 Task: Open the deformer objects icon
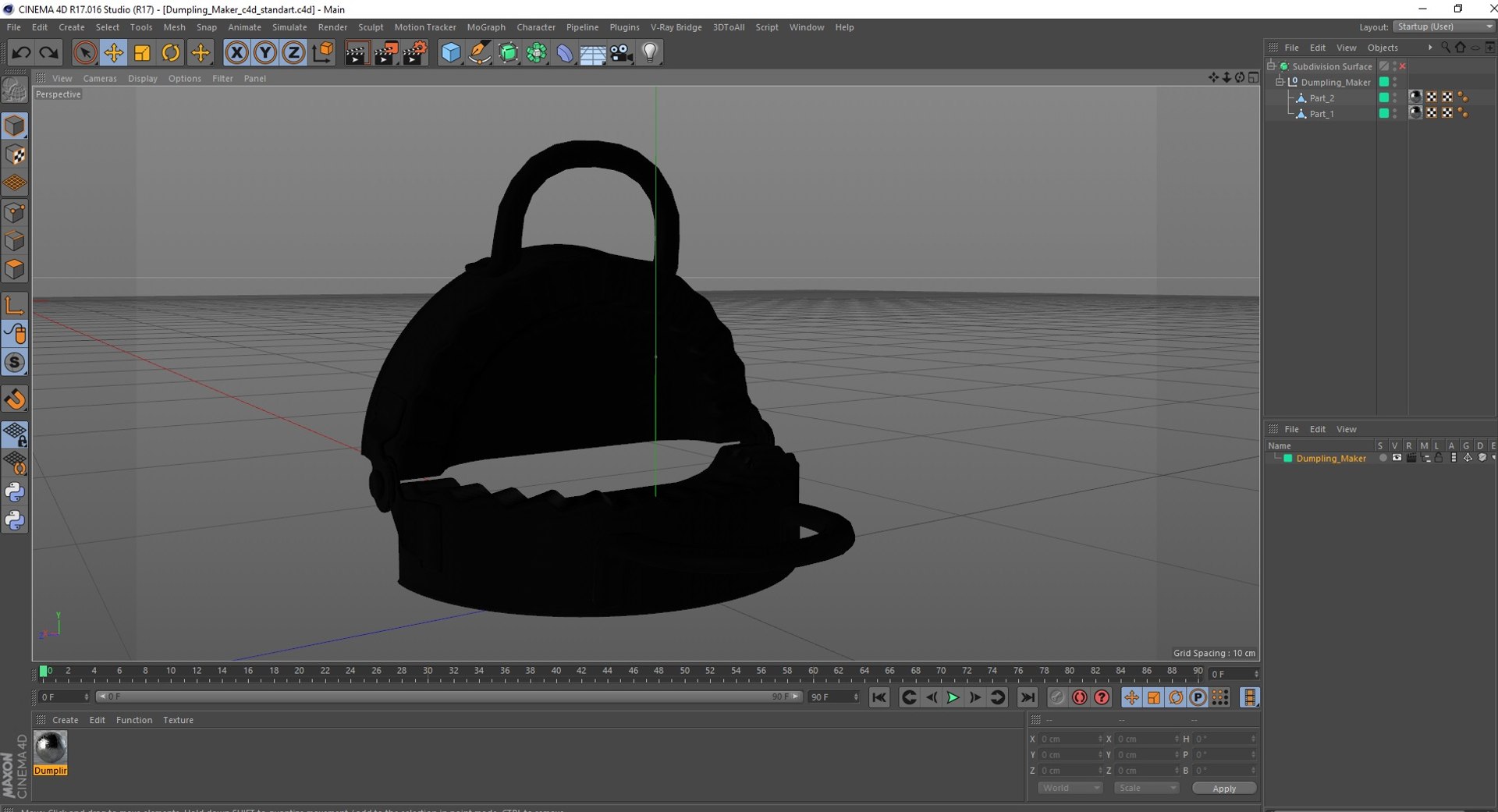[x=565, y=53]
